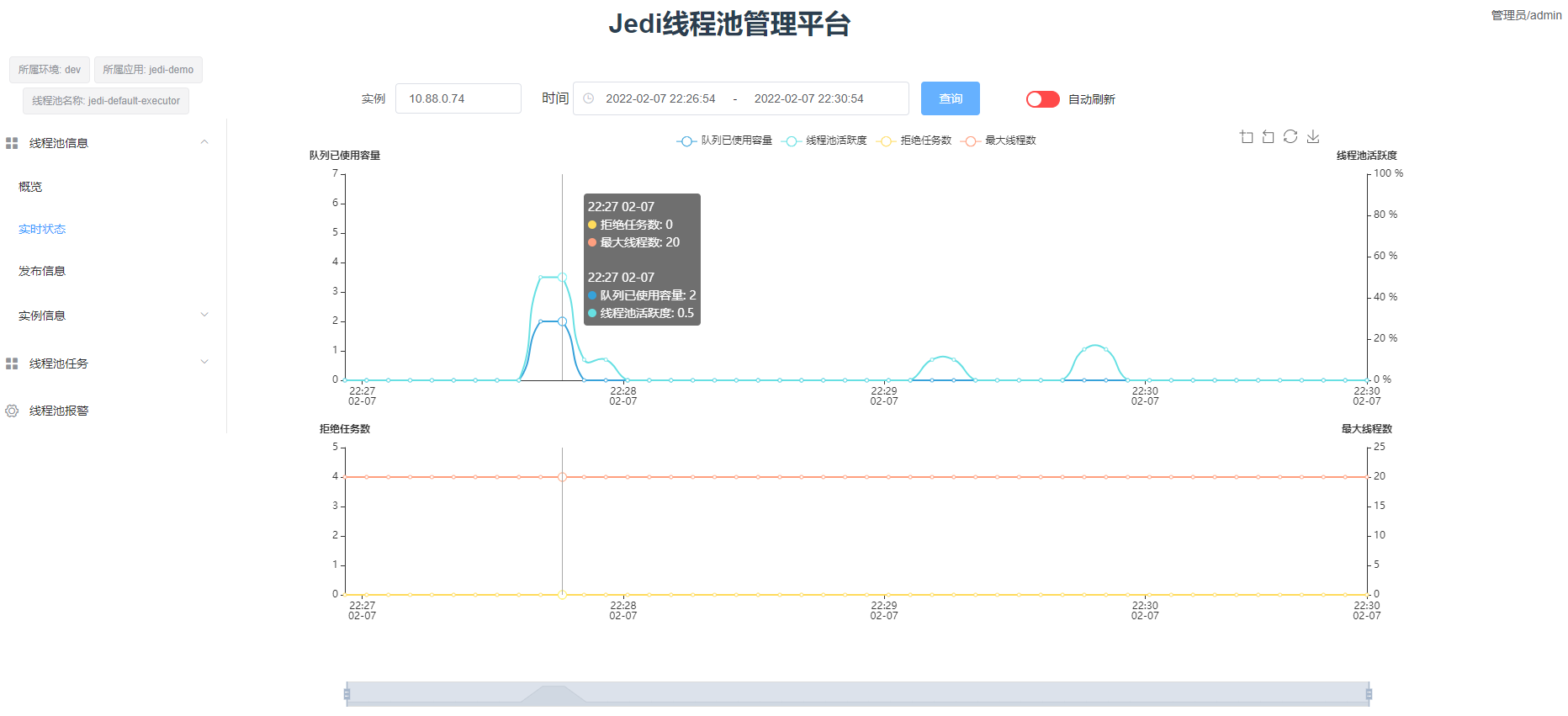Image resolution: width=1568 pixels, height=716 pixels.
Task: Open the 发布信息 menu item
Action: coord(42,271)
